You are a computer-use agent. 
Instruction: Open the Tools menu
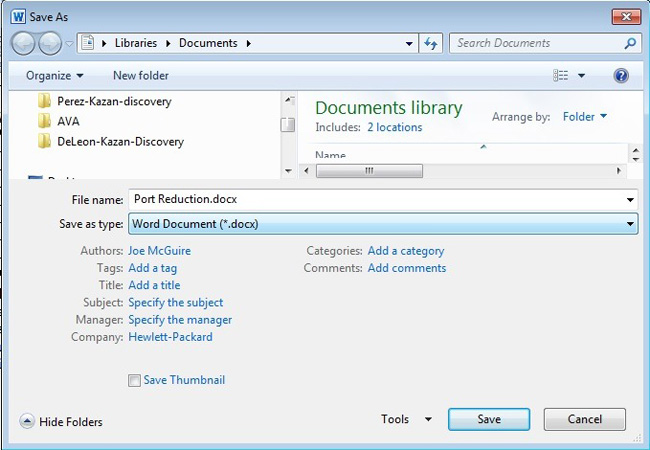click(x=406, y=420)
